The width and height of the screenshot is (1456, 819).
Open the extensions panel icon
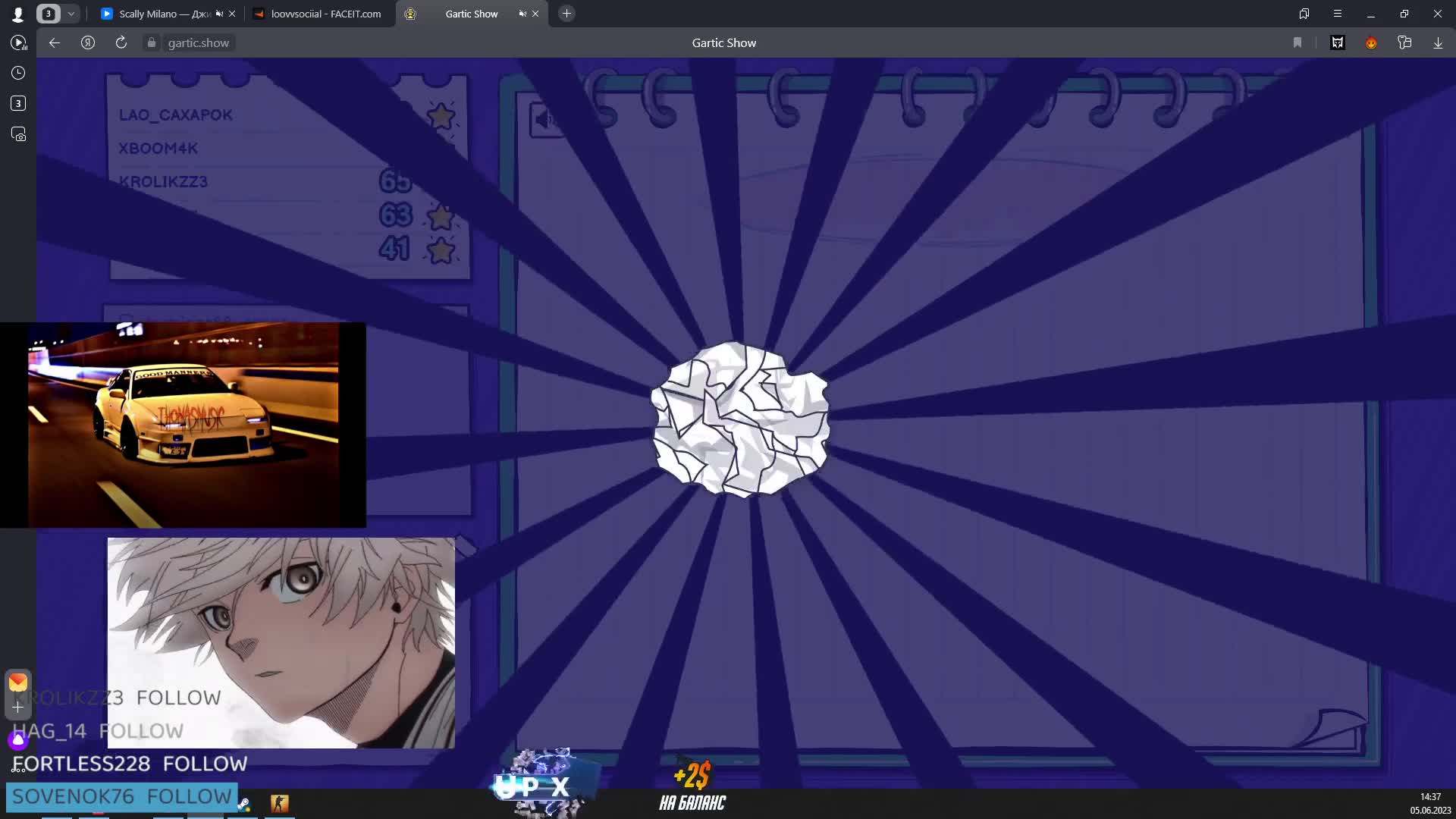[1404, 43]
